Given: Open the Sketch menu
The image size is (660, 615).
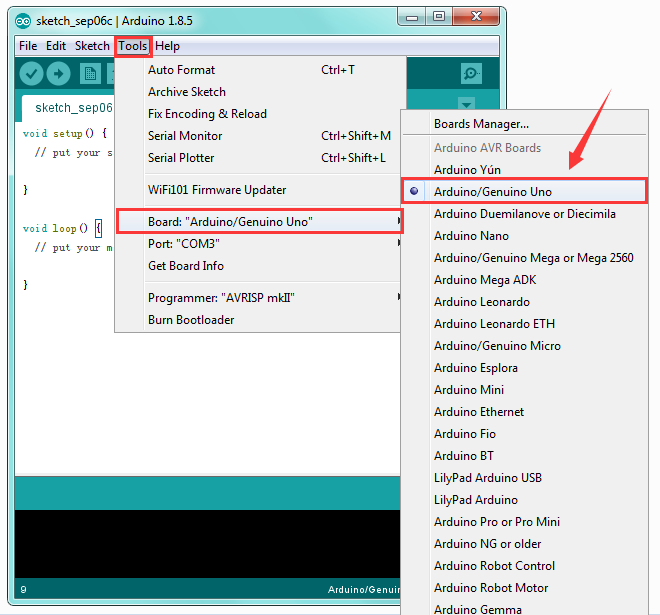Looking at the screenshot, I should pyautogui.click(x=92, y=46).
